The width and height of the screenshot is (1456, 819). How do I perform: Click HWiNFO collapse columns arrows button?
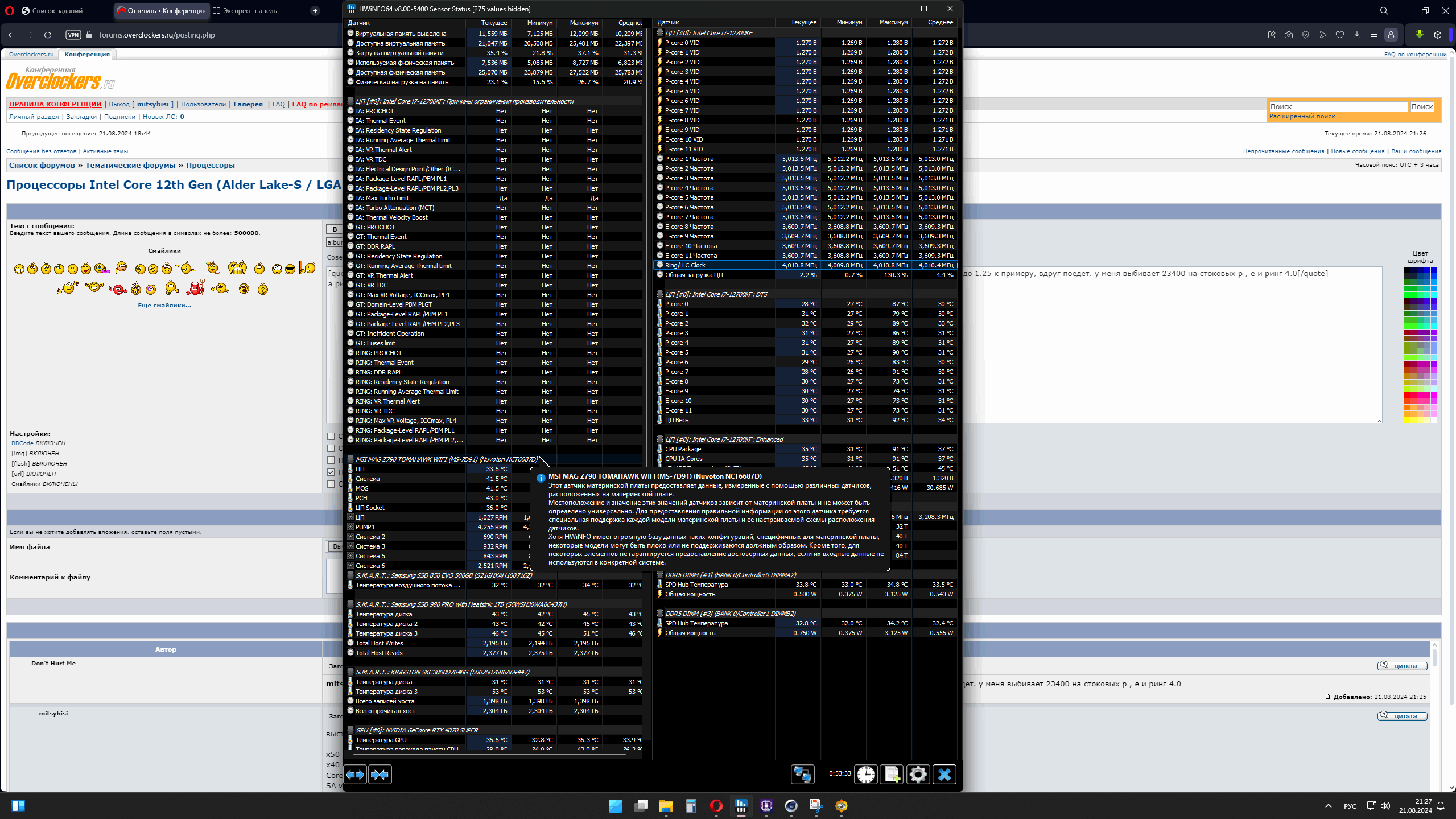coord(380,775)
